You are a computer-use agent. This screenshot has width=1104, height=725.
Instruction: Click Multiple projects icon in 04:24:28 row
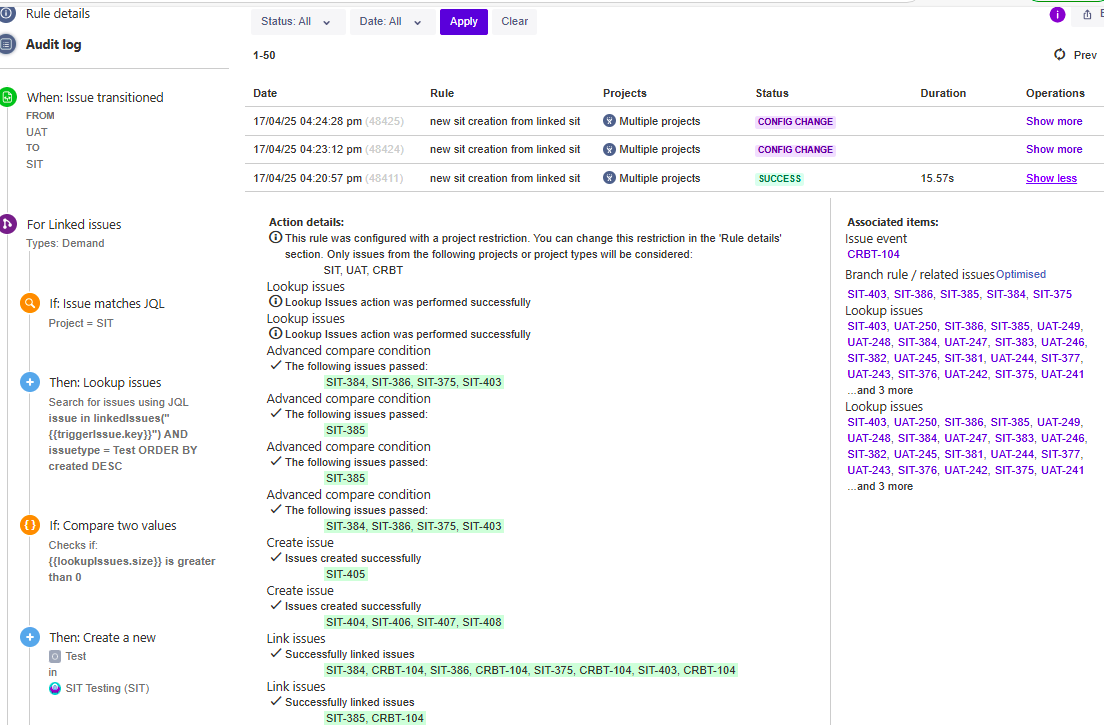(x=609, y=121)
